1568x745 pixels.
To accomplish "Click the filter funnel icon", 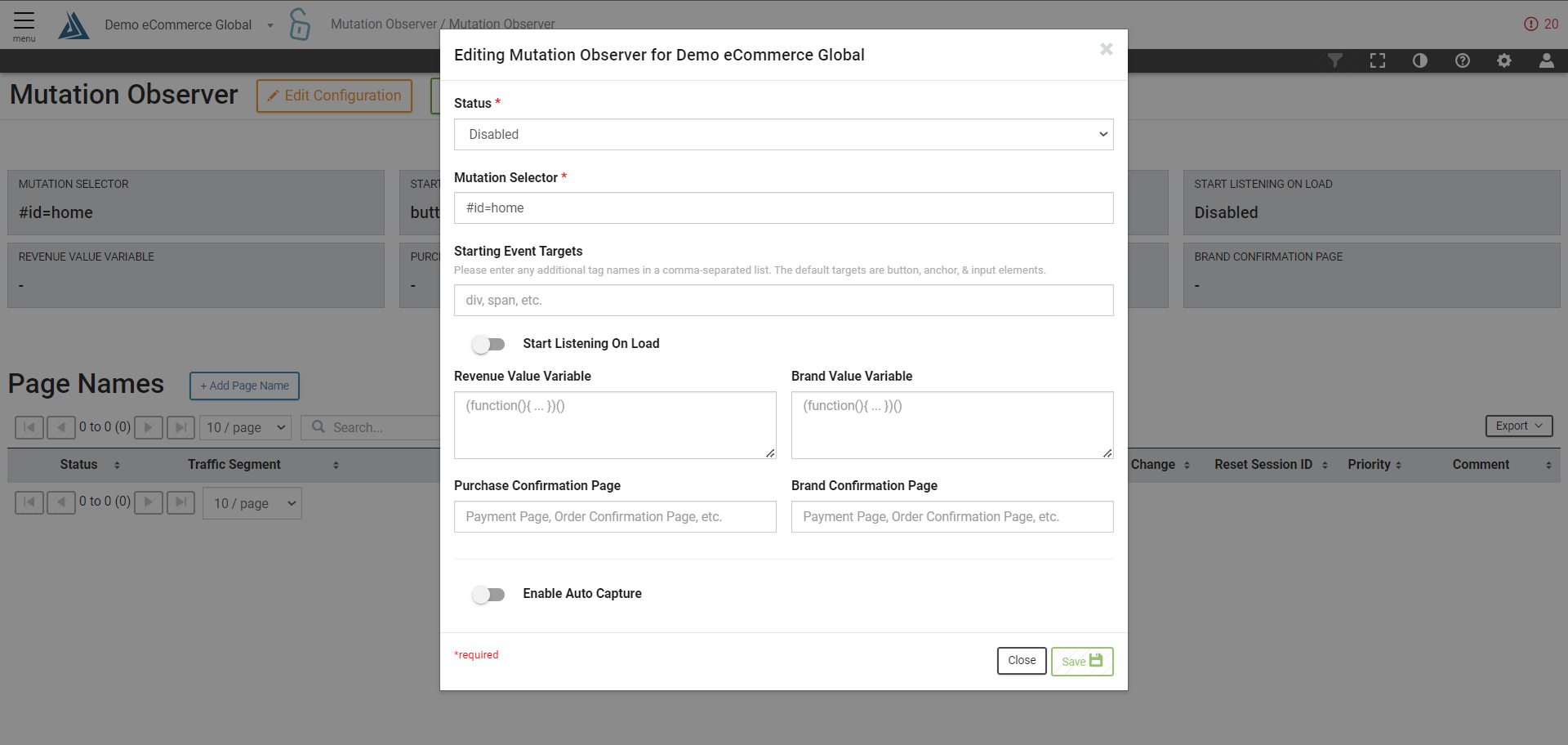I will click(x=1335, y=60).
